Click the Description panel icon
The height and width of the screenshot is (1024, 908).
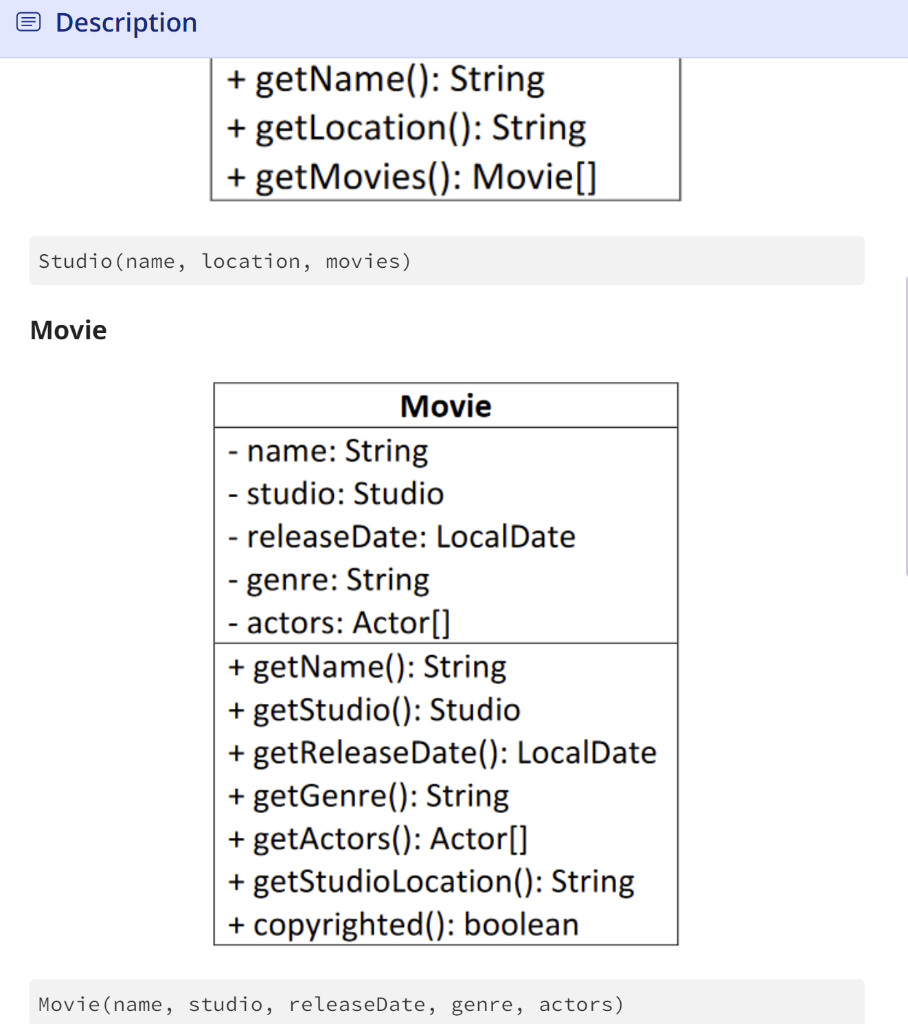click(28, 22)
